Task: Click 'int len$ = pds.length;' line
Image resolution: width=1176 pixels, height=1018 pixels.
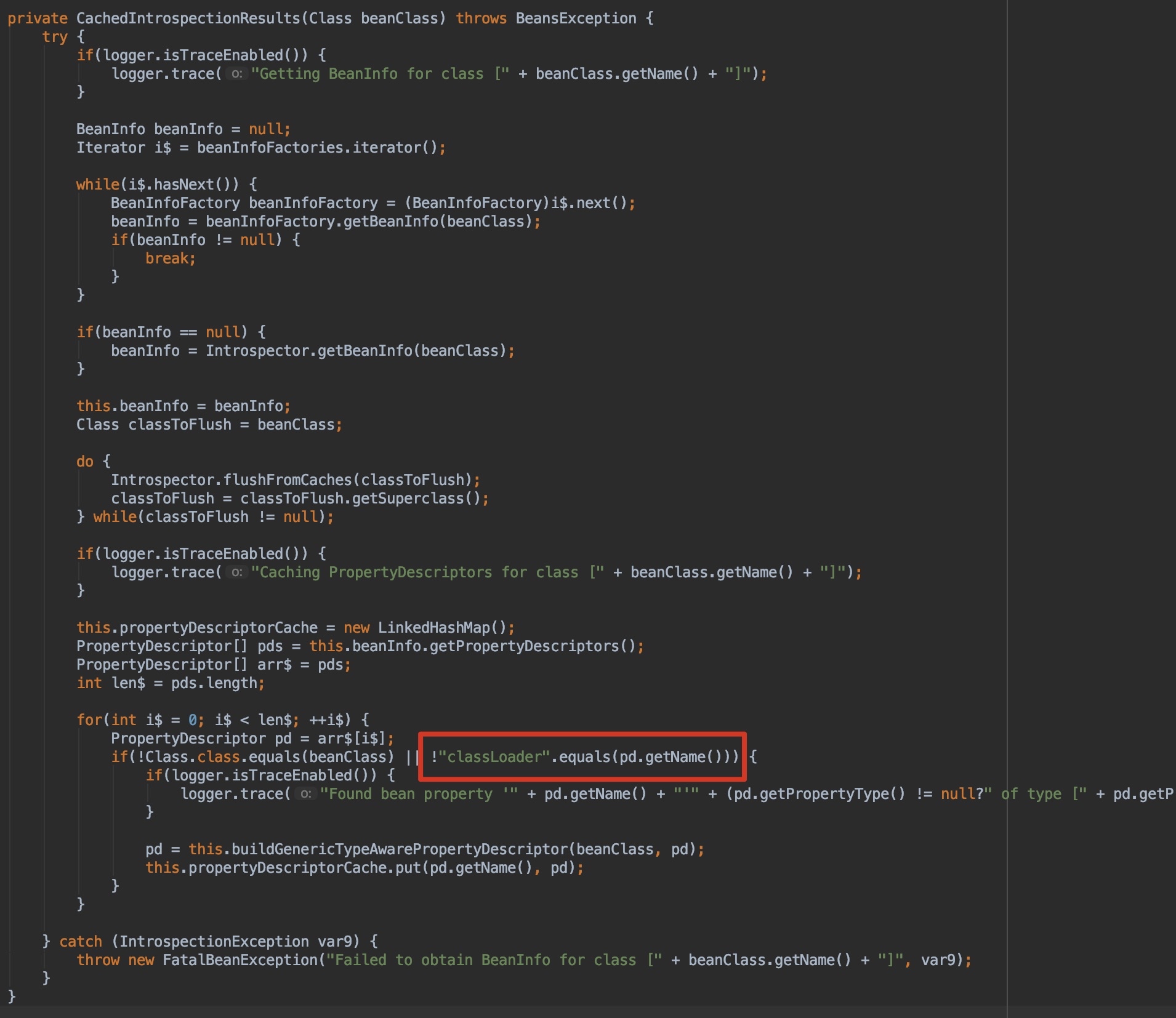Action: [x=171, y=683]
